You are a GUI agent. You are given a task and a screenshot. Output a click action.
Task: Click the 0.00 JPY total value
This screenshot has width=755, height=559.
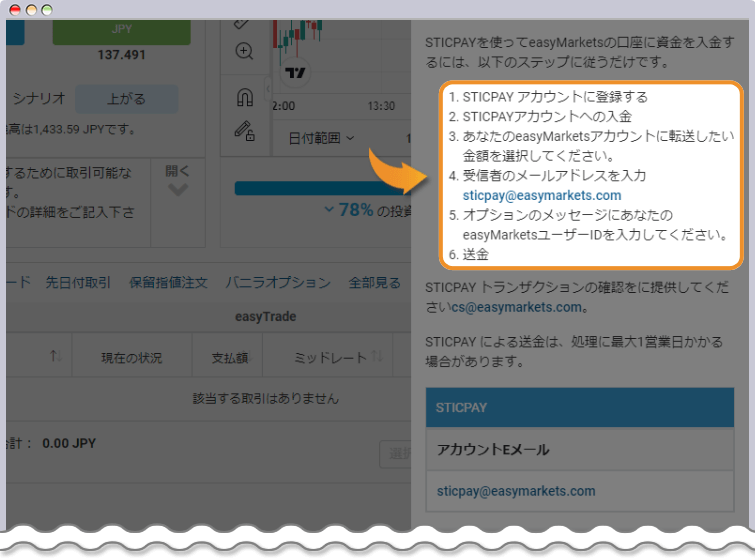tap(69, 443)
